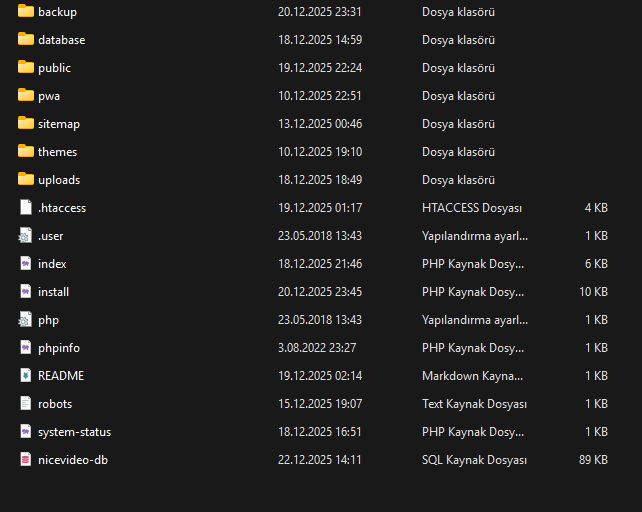Select the system-status file icon
Viewport: 642px width, 512px height.
26,432
